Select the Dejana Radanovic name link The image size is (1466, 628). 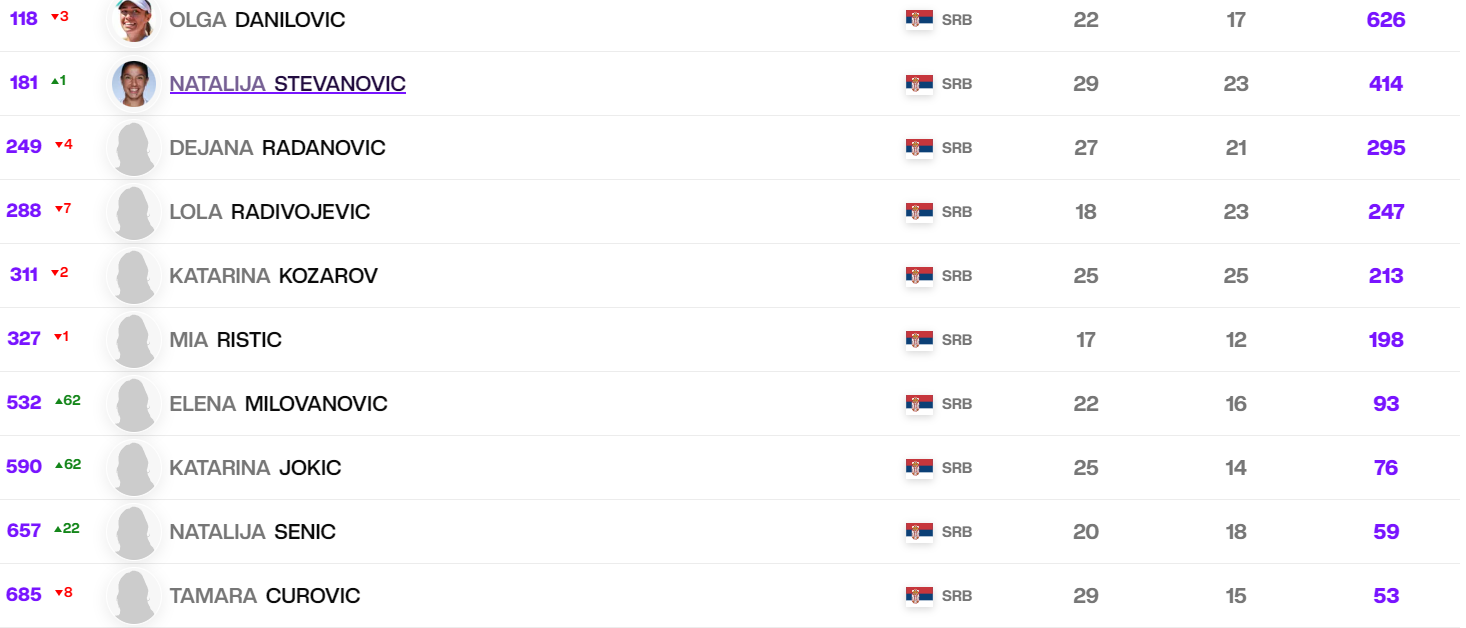(x=277, y=148)
